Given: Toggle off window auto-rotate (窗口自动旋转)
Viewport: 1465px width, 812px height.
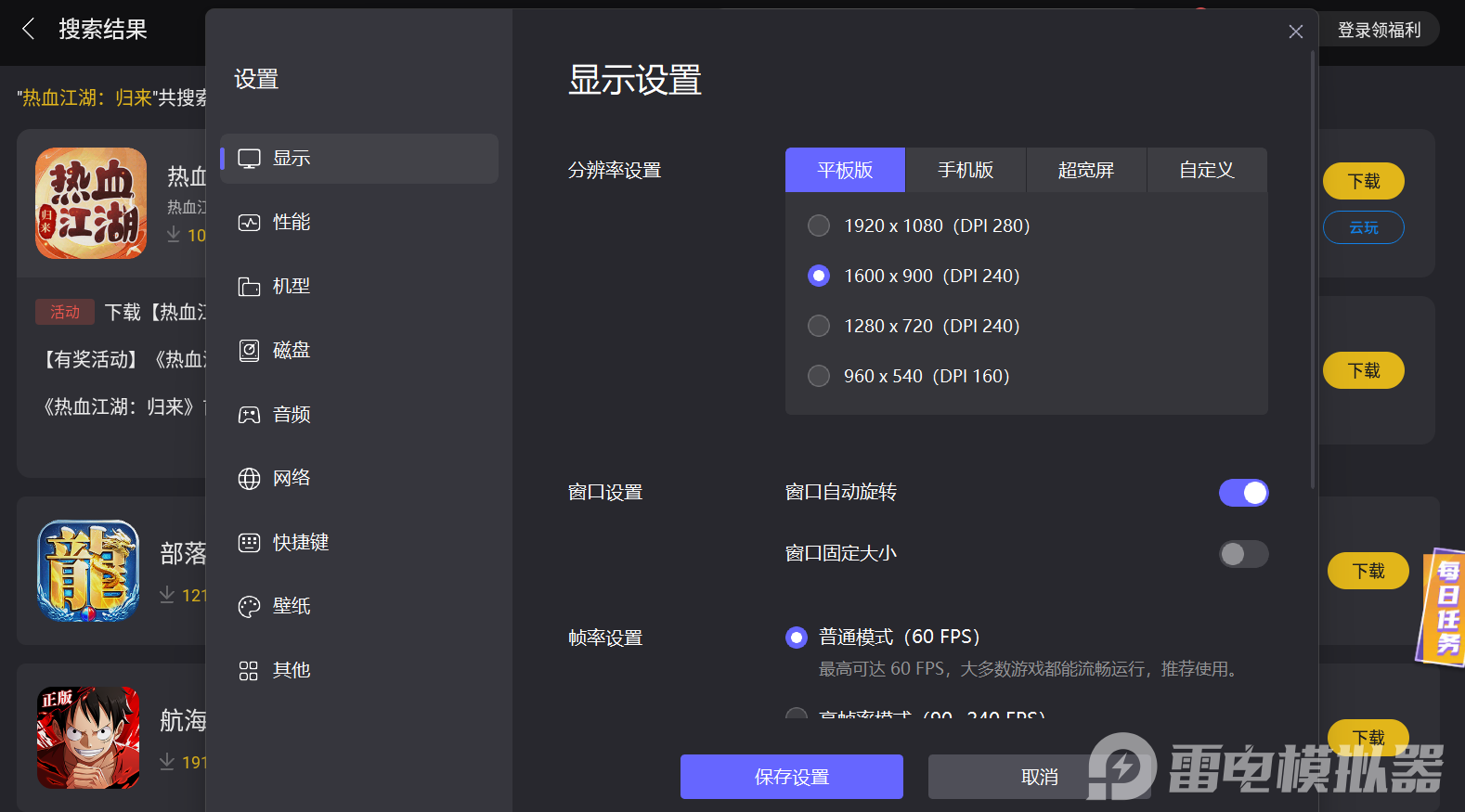Looking at the screenshot, I should (x=1243, y=493).
